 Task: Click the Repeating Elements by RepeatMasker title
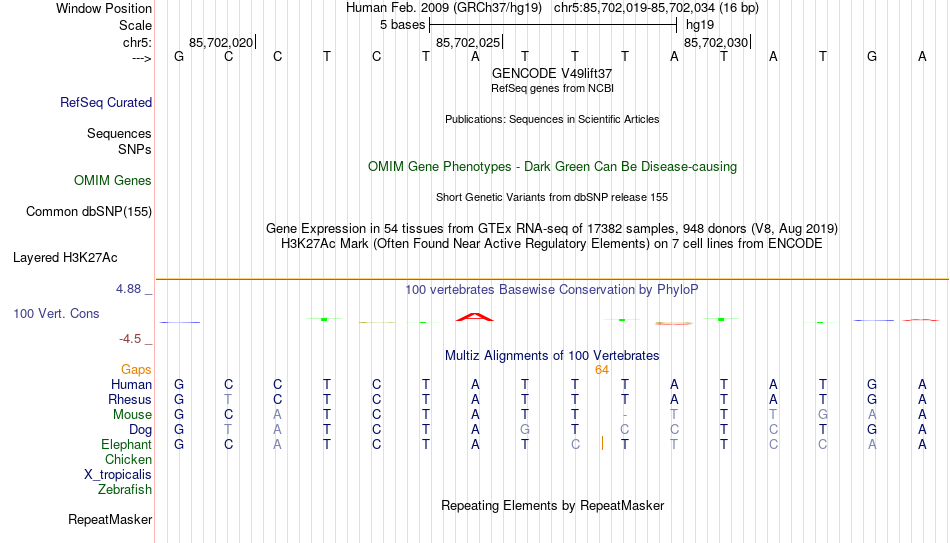click(553, 505)
